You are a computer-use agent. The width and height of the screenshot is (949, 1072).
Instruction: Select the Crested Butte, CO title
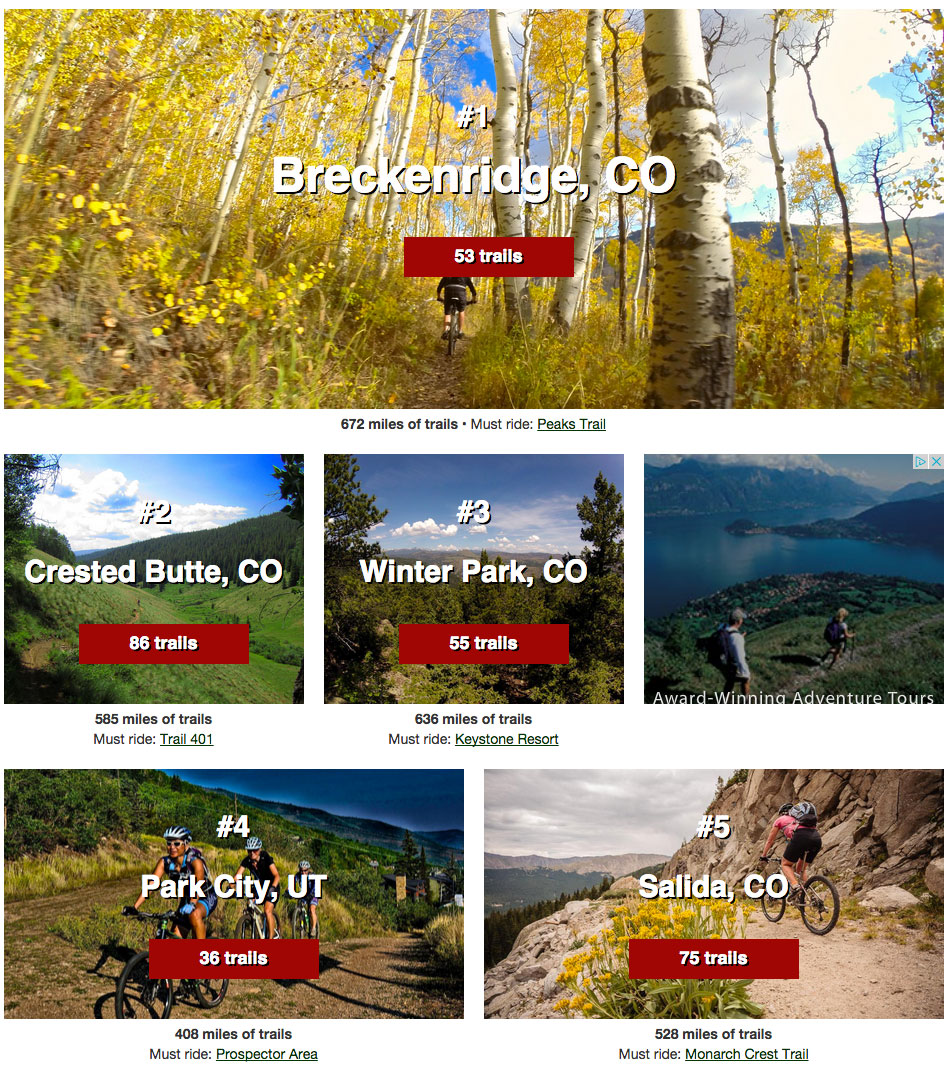(x=154, y=572)
